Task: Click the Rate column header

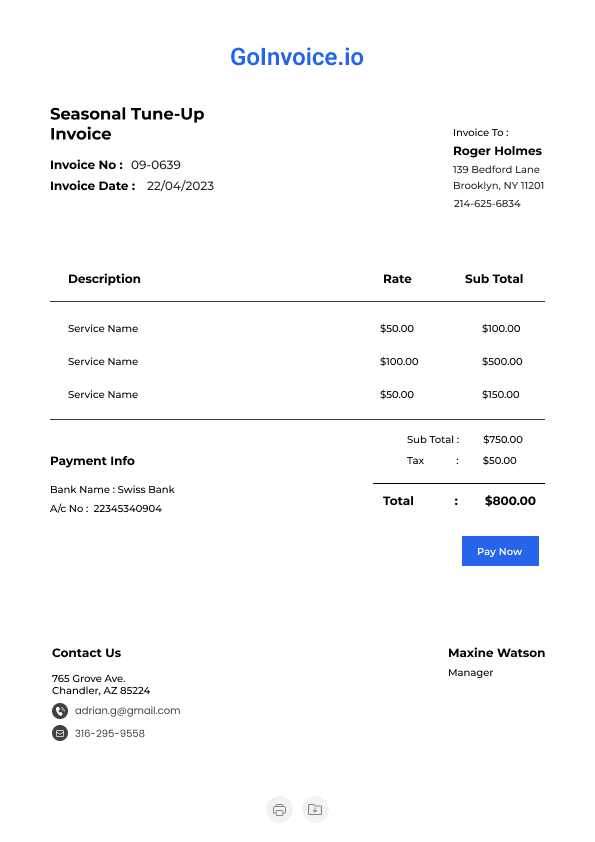Action: (397, 279)
